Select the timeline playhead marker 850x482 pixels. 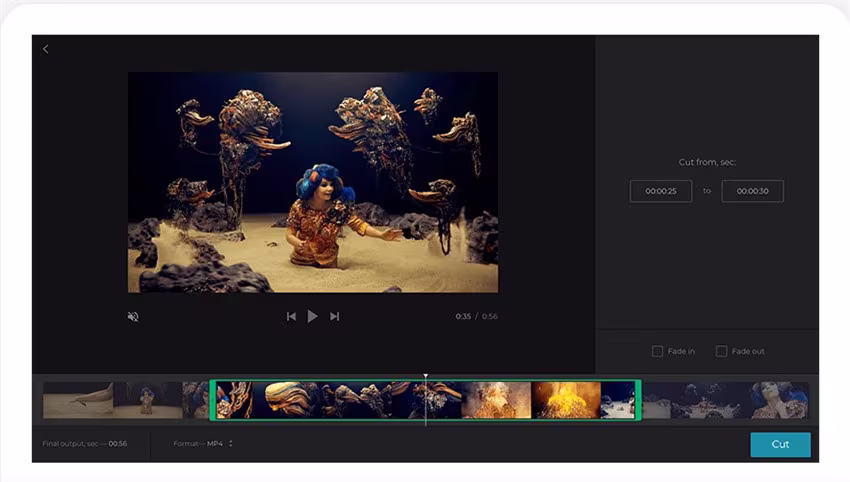click(426, 376)
